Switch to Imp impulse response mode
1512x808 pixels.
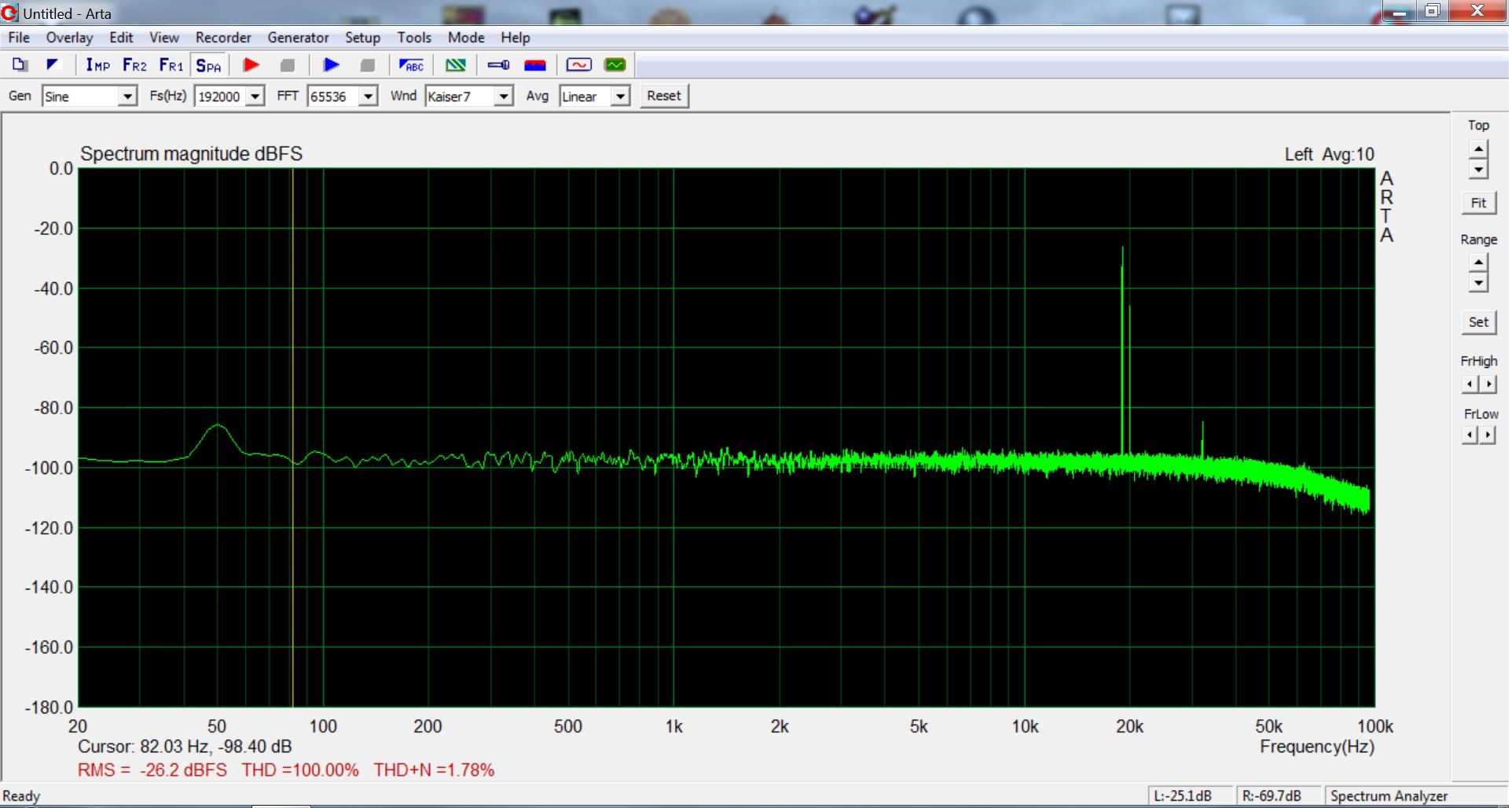[97, 65]
